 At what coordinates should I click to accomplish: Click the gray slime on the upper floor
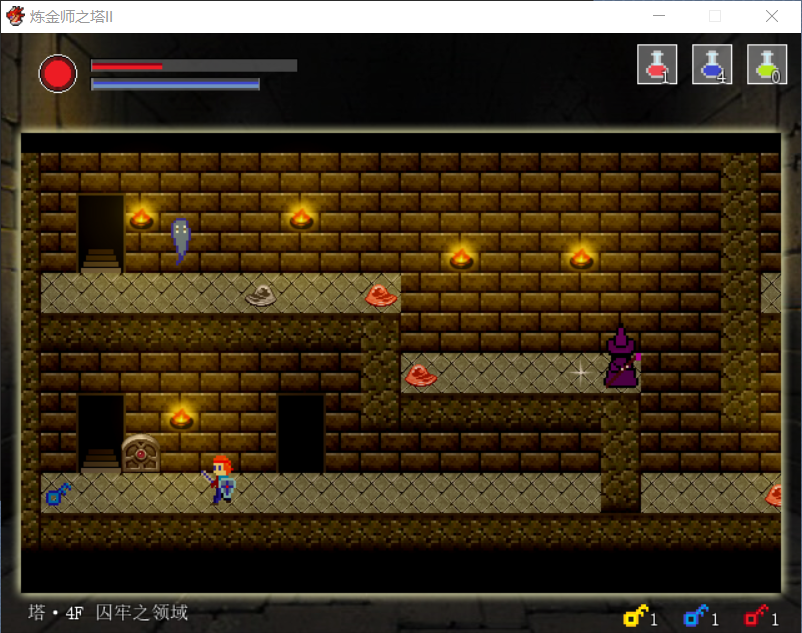[x=261, y=295]
